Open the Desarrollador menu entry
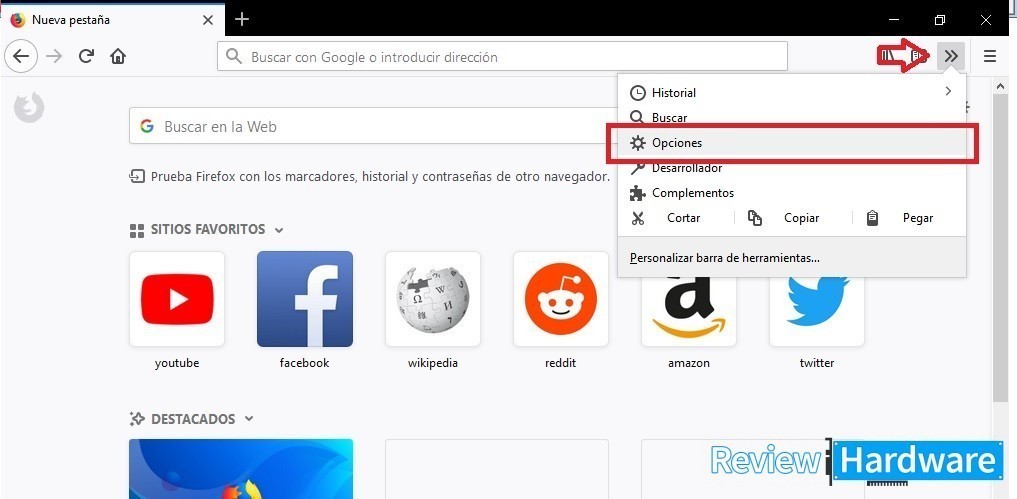 point(791,168)
